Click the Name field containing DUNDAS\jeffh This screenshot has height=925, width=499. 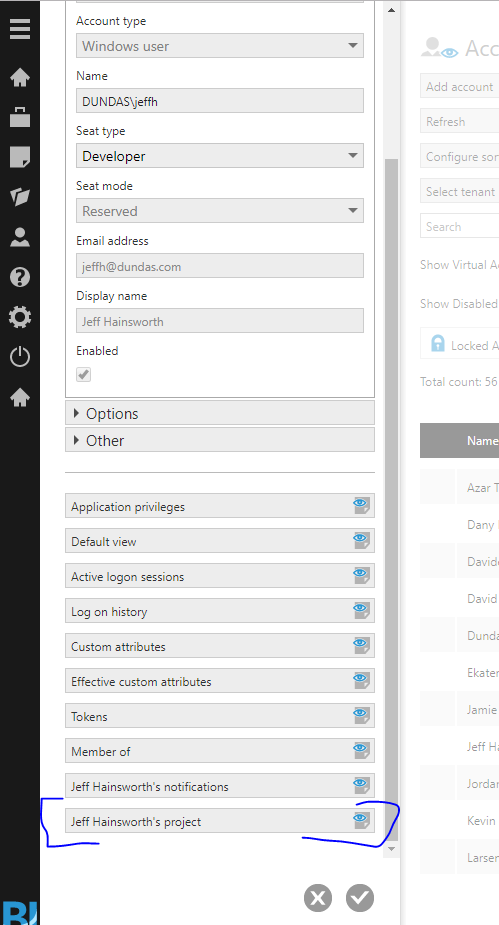point(220,101)
